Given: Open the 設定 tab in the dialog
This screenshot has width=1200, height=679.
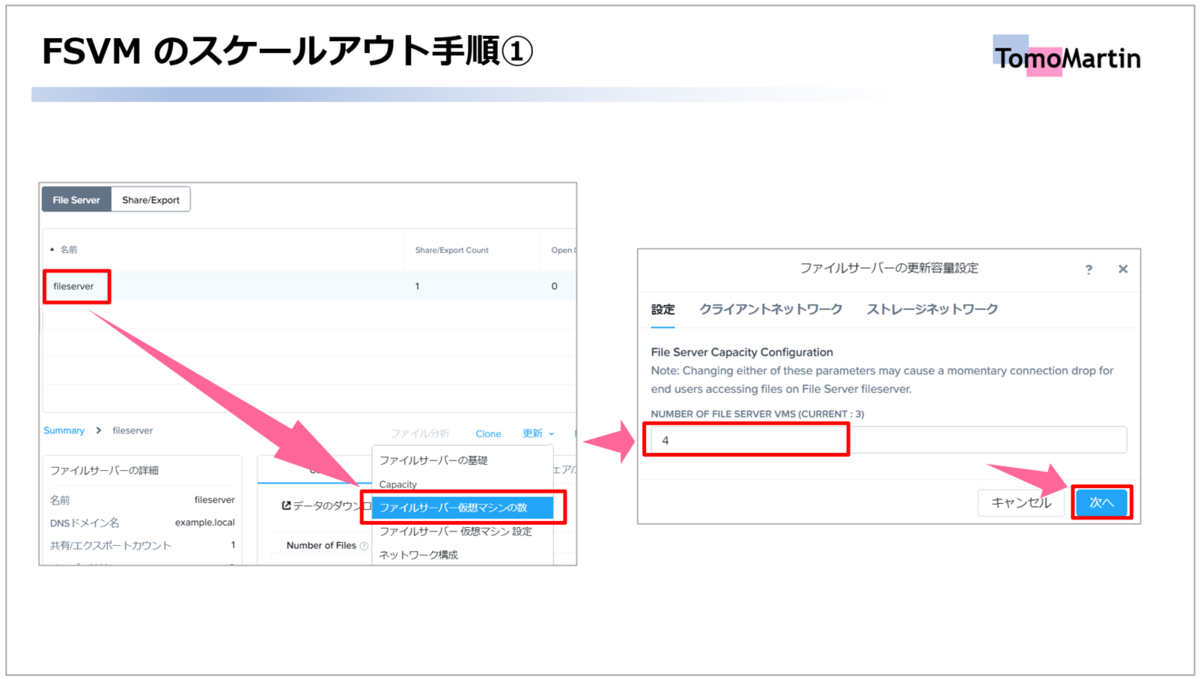Looking at the screenshot, I should tap(663, 310).
